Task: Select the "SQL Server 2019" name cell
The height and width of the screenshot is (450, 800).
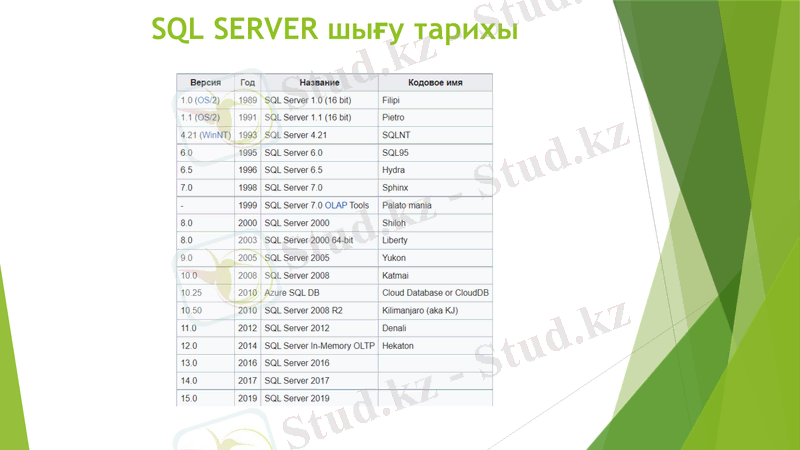Action: [x=297, y=398]
